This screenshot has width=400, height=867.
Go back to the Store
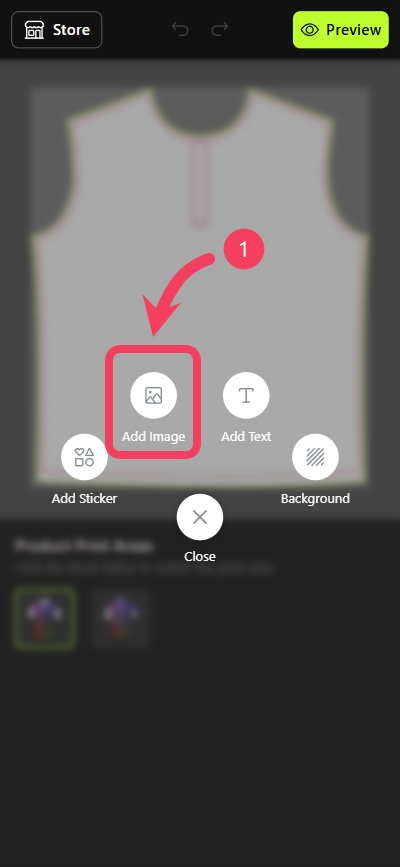pyautogui.click(x=56, y=30)
